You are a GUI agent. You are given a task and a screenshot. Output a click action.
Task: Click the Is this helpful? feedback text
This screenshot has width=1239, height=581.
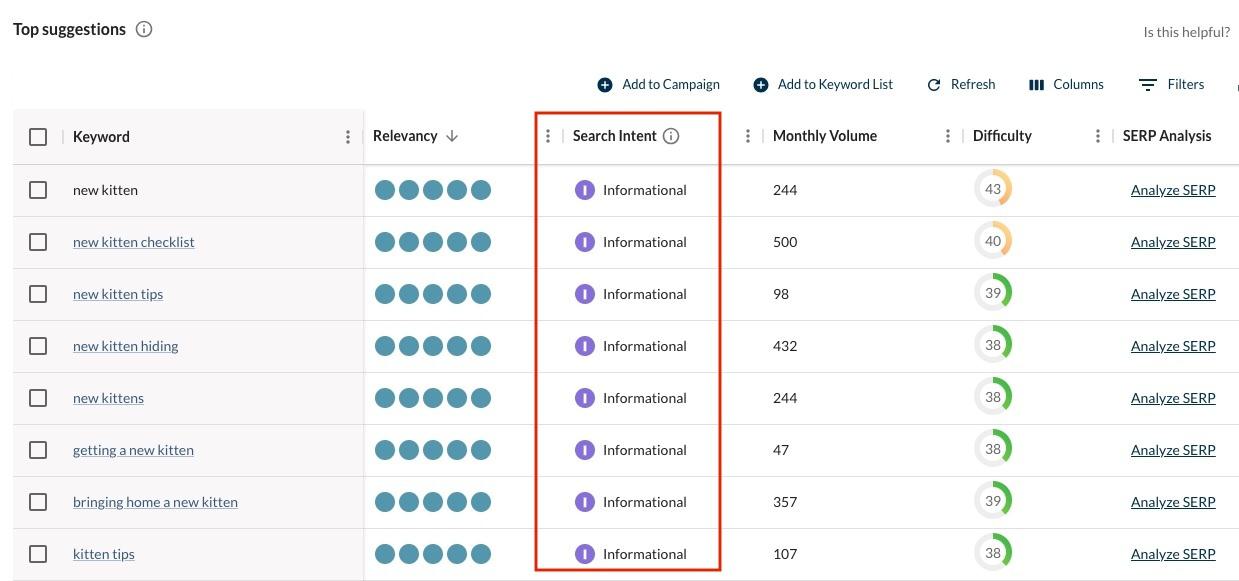click(1187, 31)
